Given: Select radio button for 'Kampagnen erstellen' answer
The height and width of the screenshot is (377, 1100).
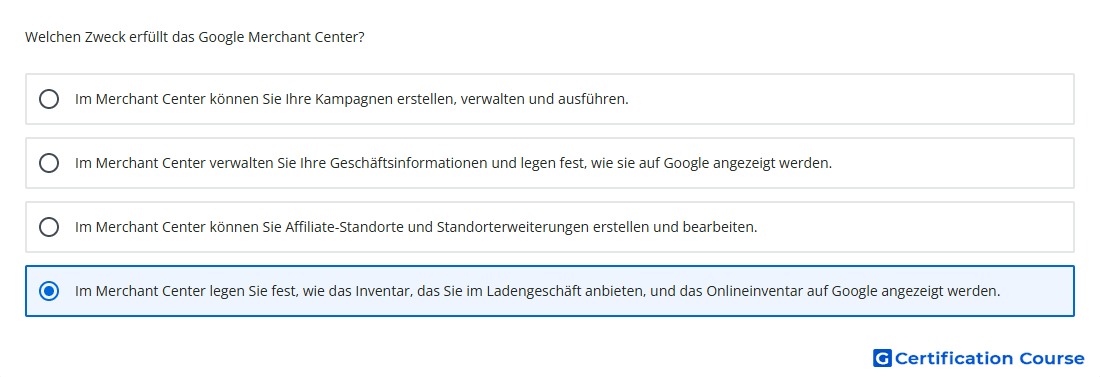Looking at the screenshot, I should coord(49,99).
